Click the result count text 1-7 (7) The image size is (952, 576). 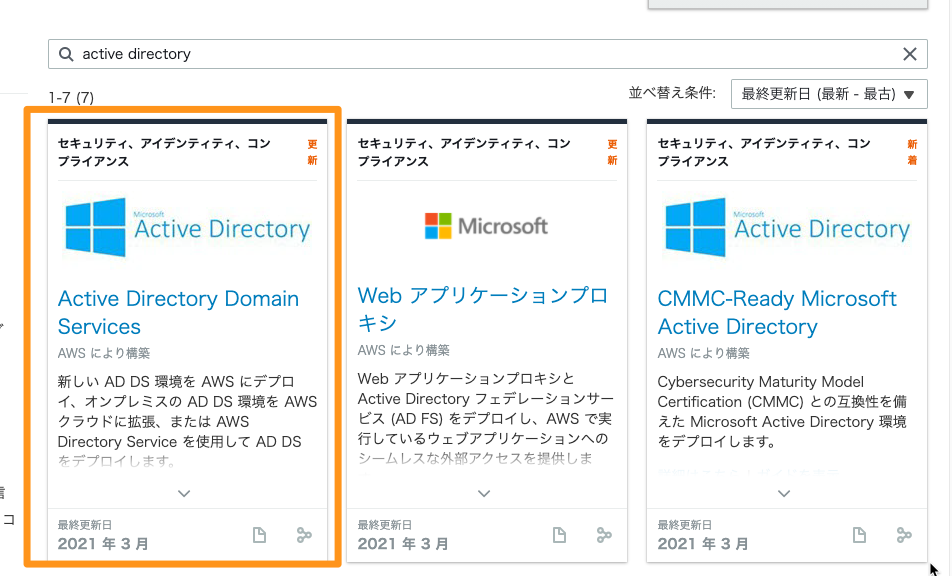coord(71,97)
